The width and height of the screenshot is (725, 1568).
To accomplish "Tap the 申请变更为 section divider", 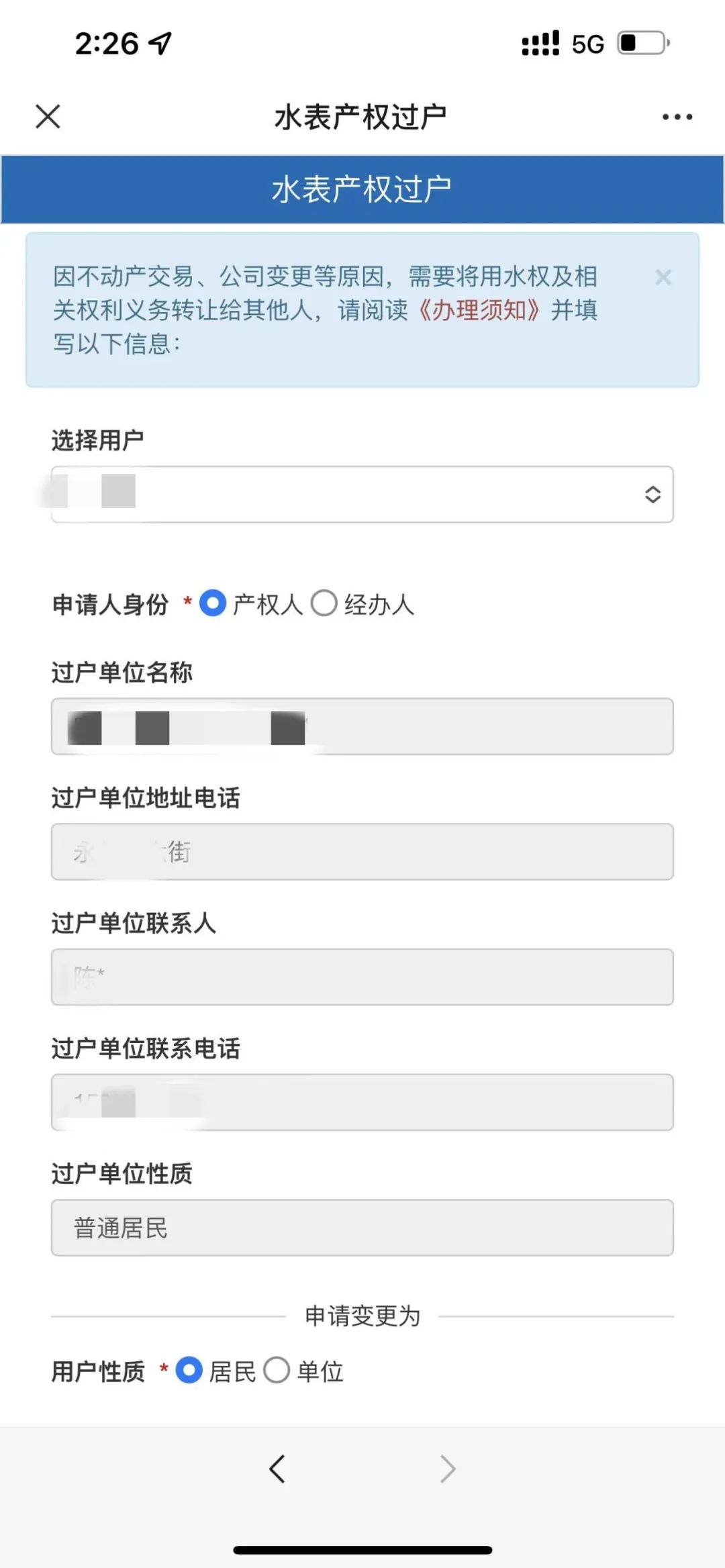I will click(x=362, y=1316).
